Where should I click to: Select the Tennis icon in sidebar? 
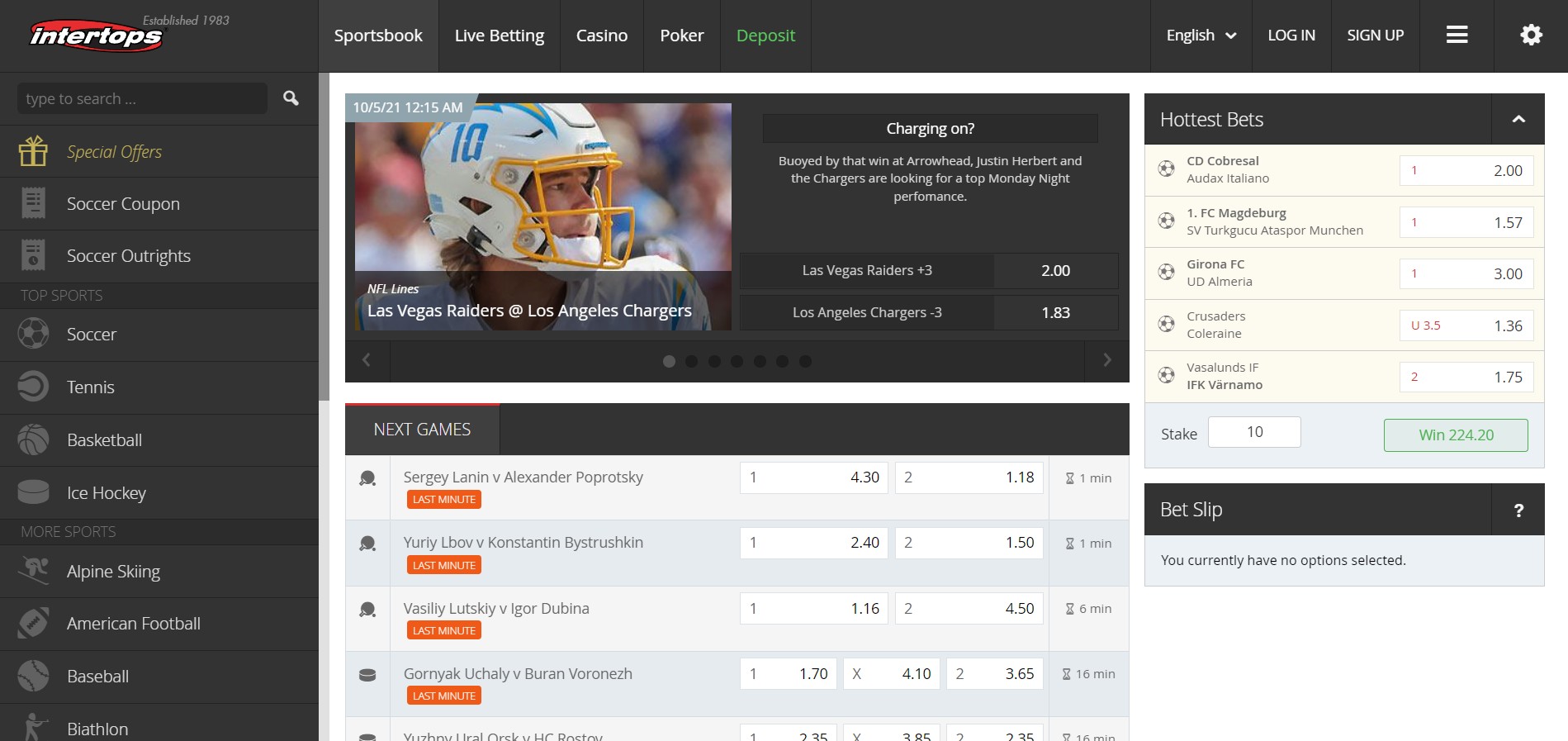pyautogui.click(x=33, y=387)
